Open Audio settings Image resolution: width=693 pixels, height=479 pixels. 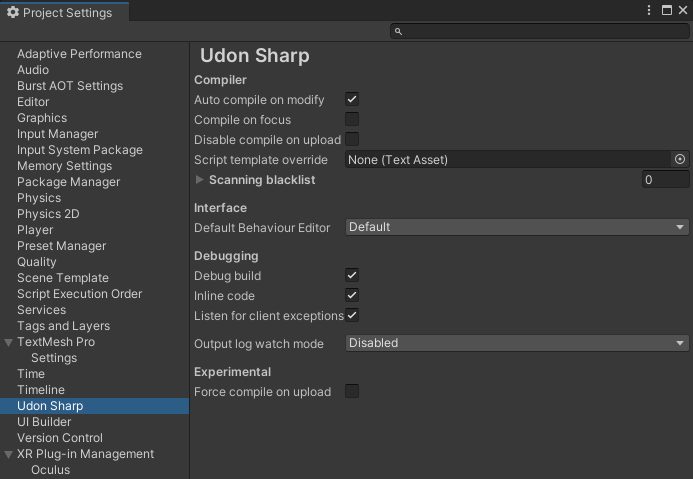point(33,70)
